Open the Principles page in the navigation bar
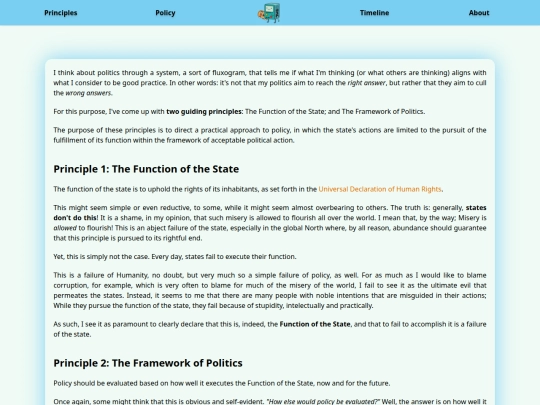 [61, 13]
